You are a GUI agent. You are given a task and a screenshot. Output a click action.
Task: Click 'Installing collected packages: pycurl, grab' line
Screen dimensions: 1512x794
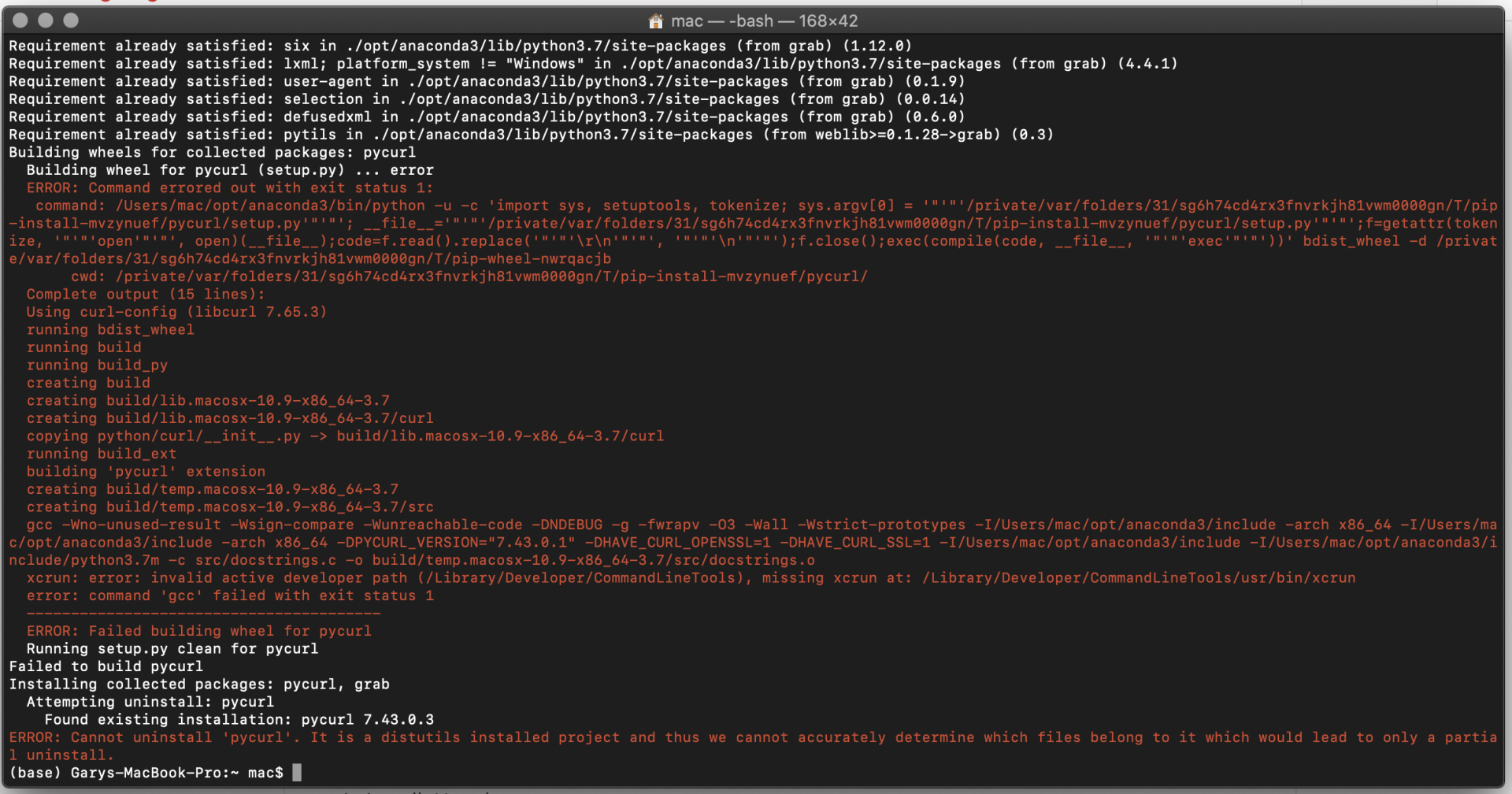[199, 685]
